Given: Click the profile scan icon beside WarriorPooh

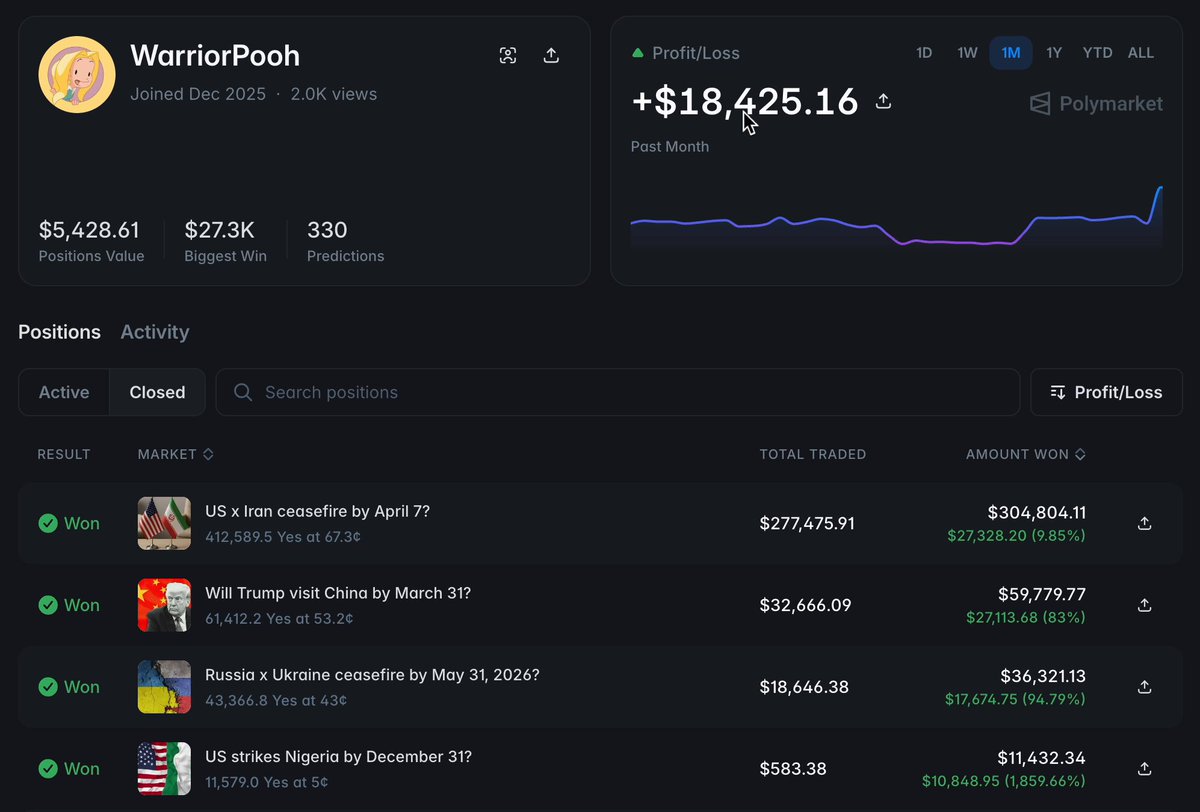Looking at the screenshot, I should point(508,55).
